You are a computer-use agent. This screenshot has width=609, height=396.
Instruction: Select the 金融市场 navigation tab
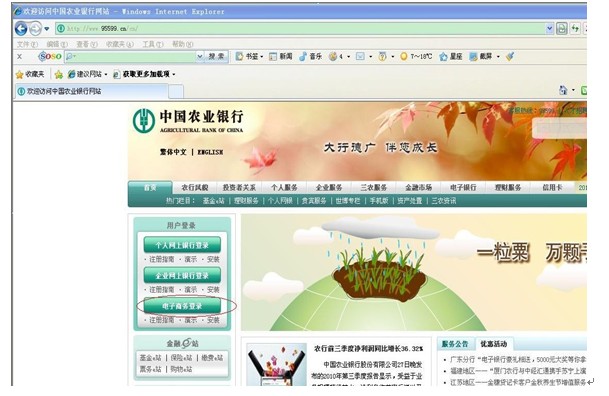418,188
